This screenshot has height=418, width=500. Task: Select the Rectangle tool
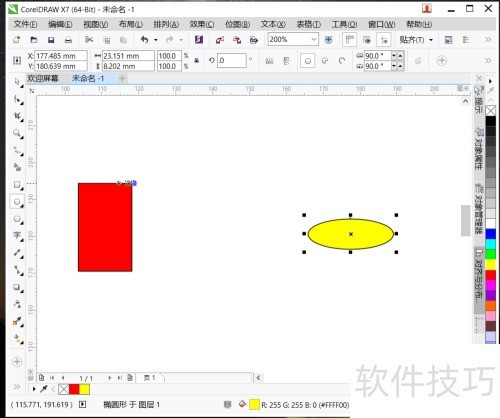17,185
